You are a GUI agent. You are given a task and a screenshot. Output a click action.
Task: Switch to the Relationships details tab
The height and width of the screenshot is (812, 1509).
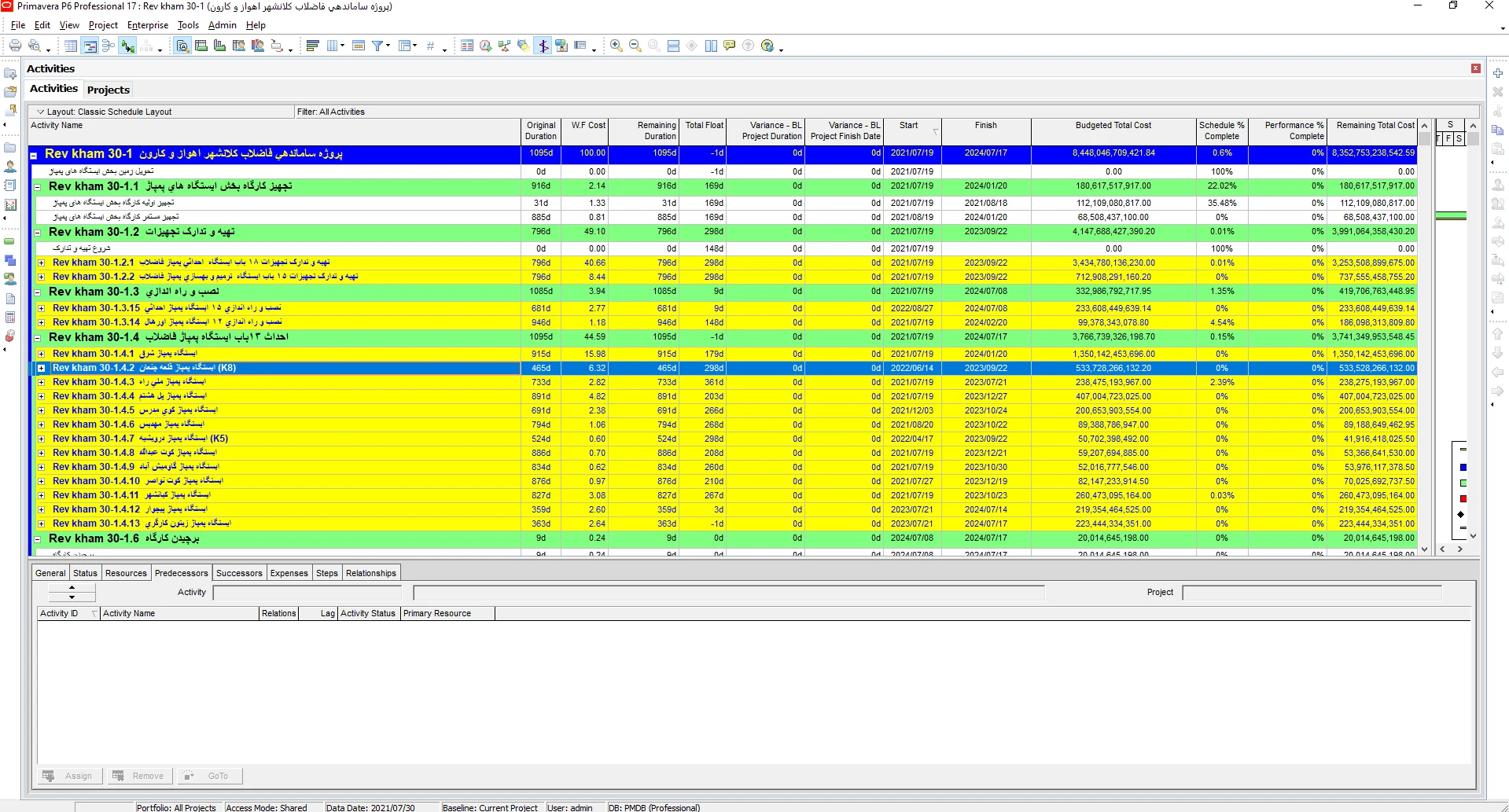point(370,573)
